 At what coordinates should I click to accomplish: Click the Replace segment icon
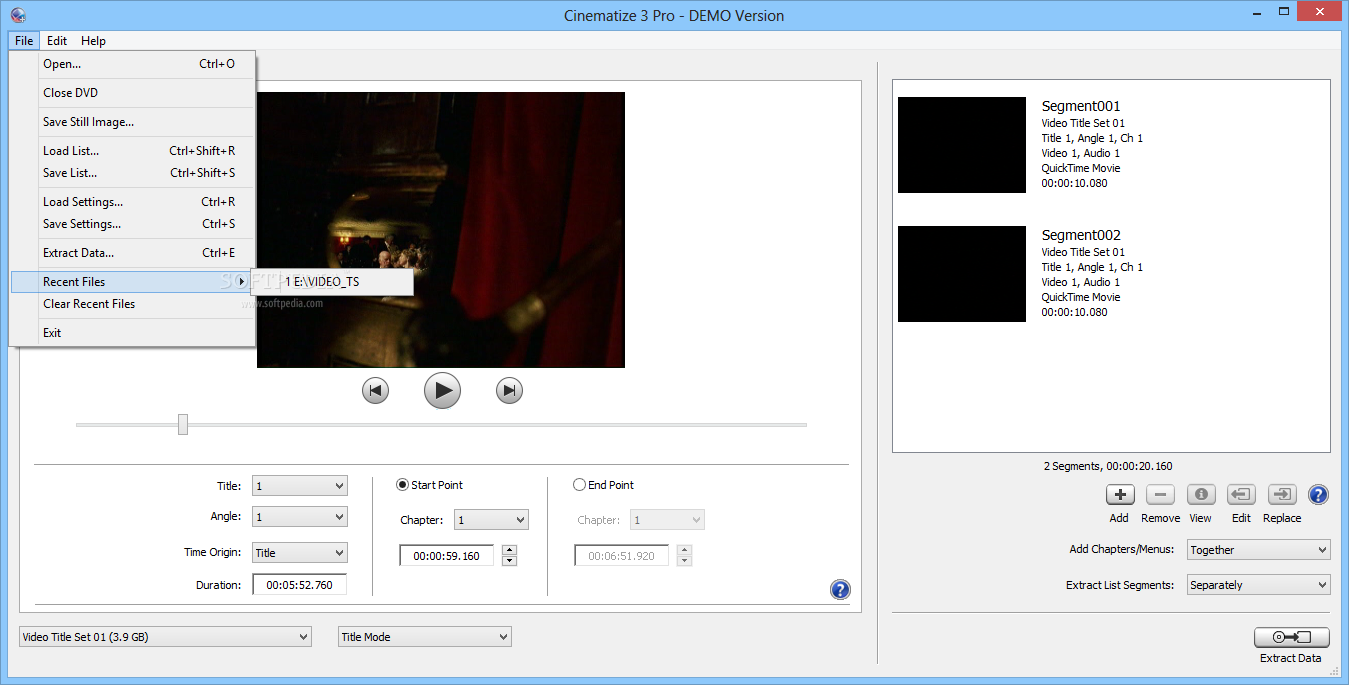click(x=1282, y=494)
